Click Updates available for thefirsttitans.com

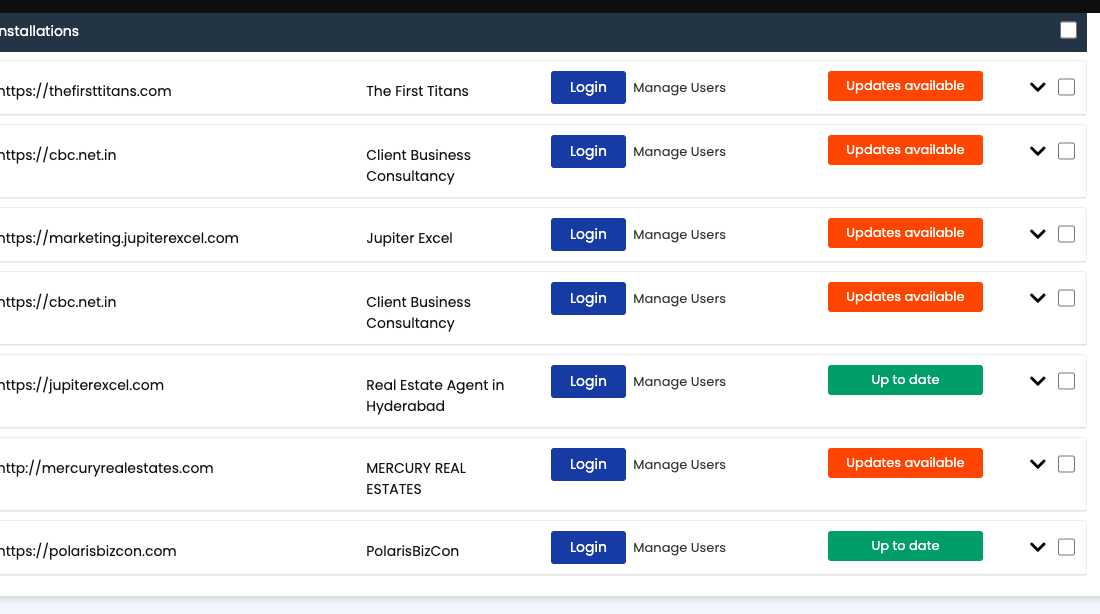pos(905,86)
